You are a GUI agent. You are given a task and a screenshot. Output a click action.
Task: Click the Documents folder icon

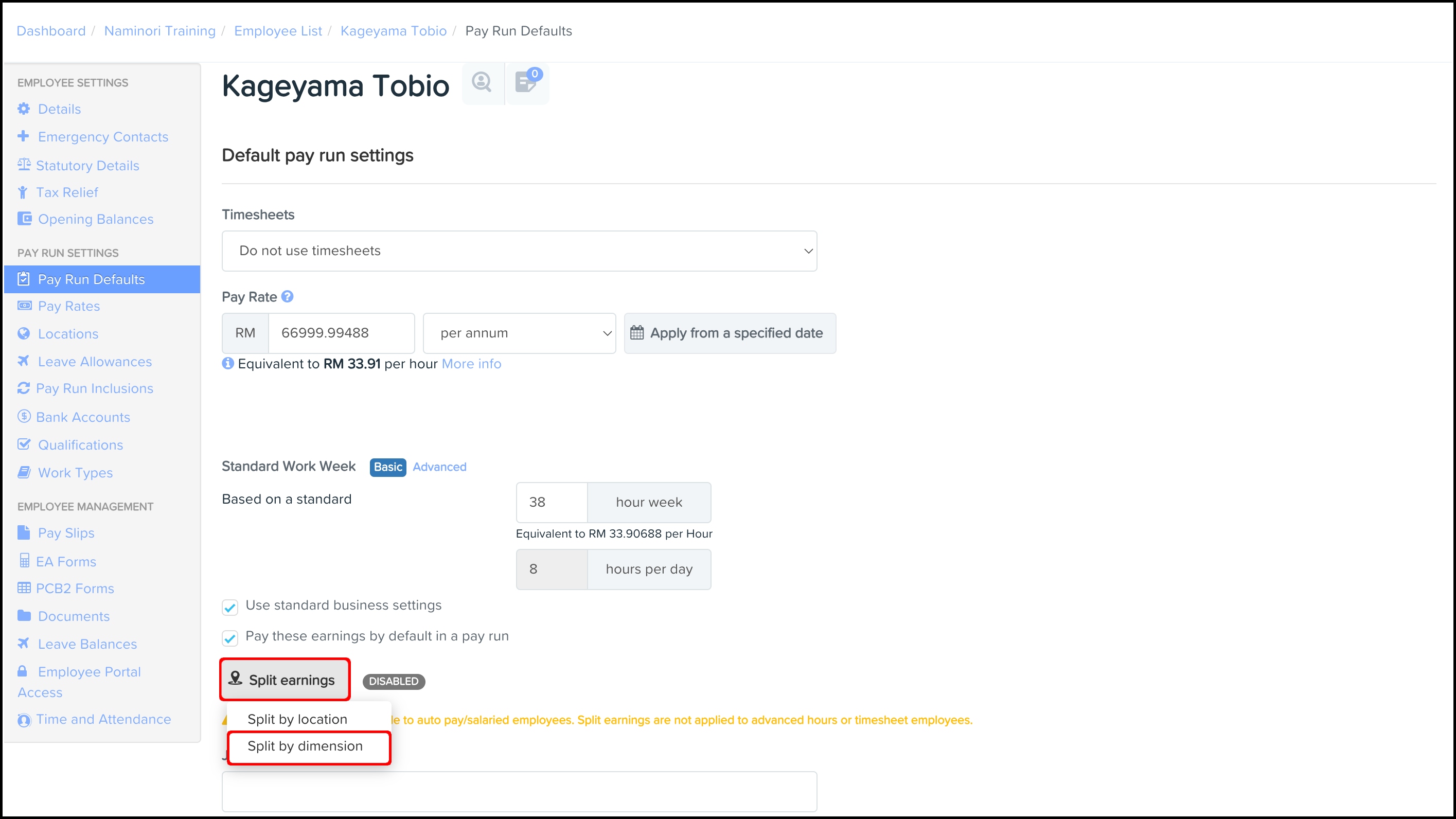(24, 615)
